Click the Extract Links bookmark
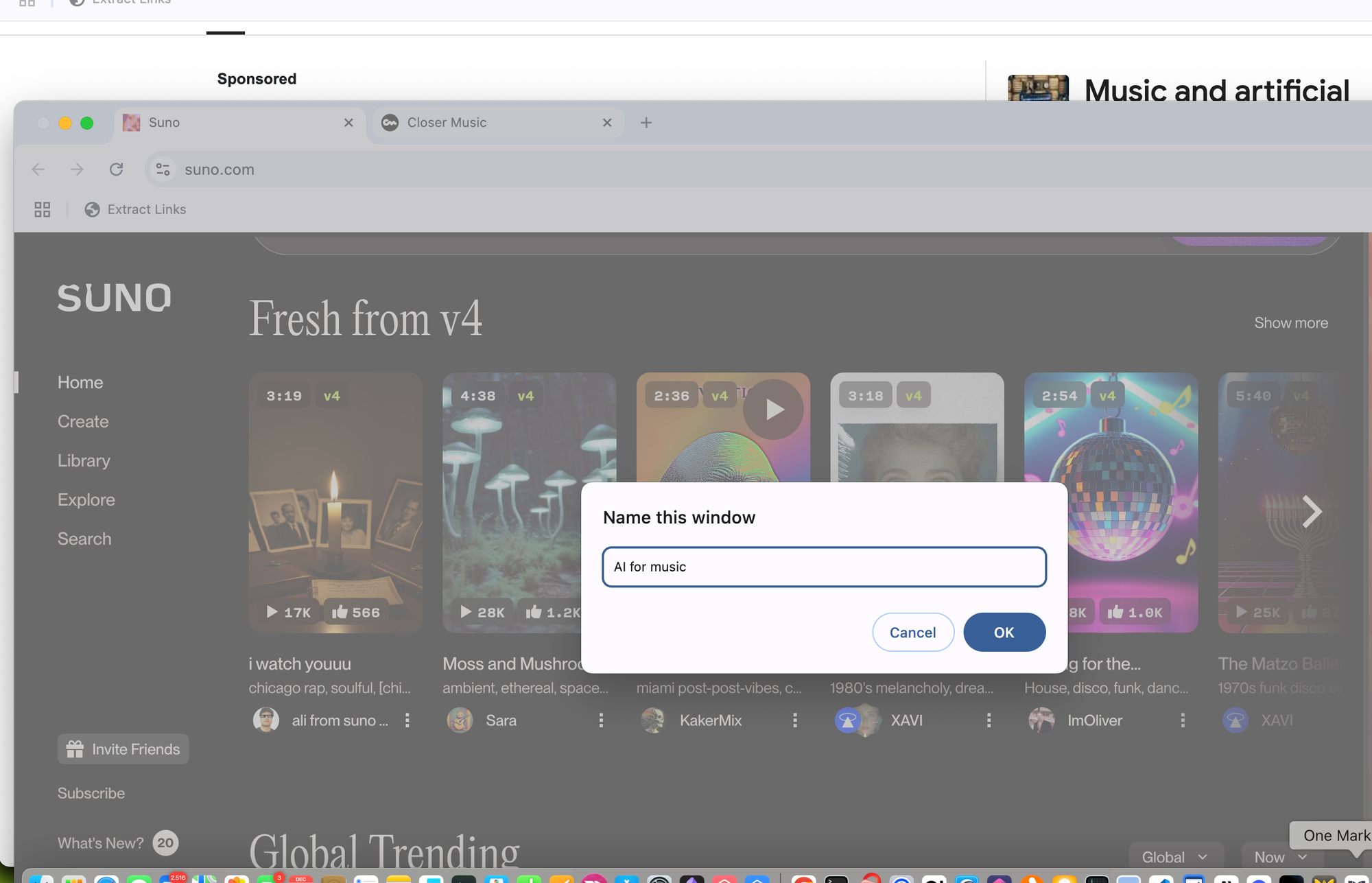This screenshot has height=883, width=1372. [x=136, y=209]
